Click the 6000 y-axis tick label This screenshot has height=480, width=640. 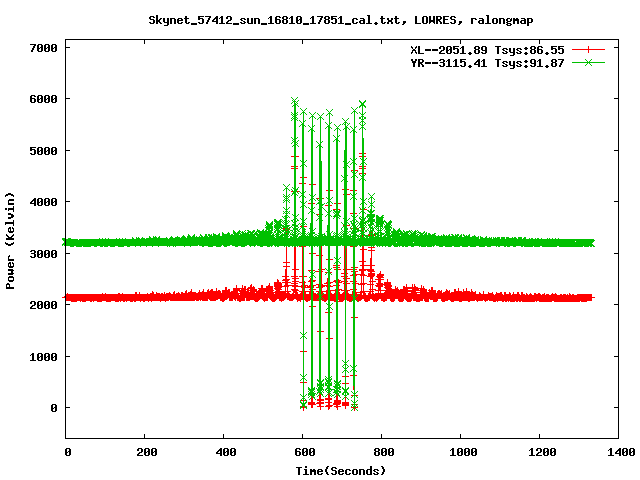[x=43, y=99]
